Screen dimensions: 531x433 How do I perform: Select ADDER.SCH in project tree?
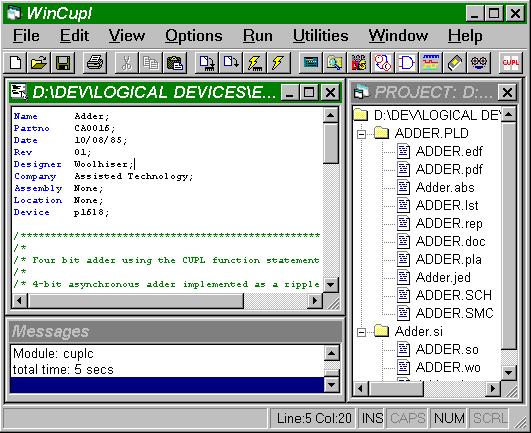click(453, 295)
